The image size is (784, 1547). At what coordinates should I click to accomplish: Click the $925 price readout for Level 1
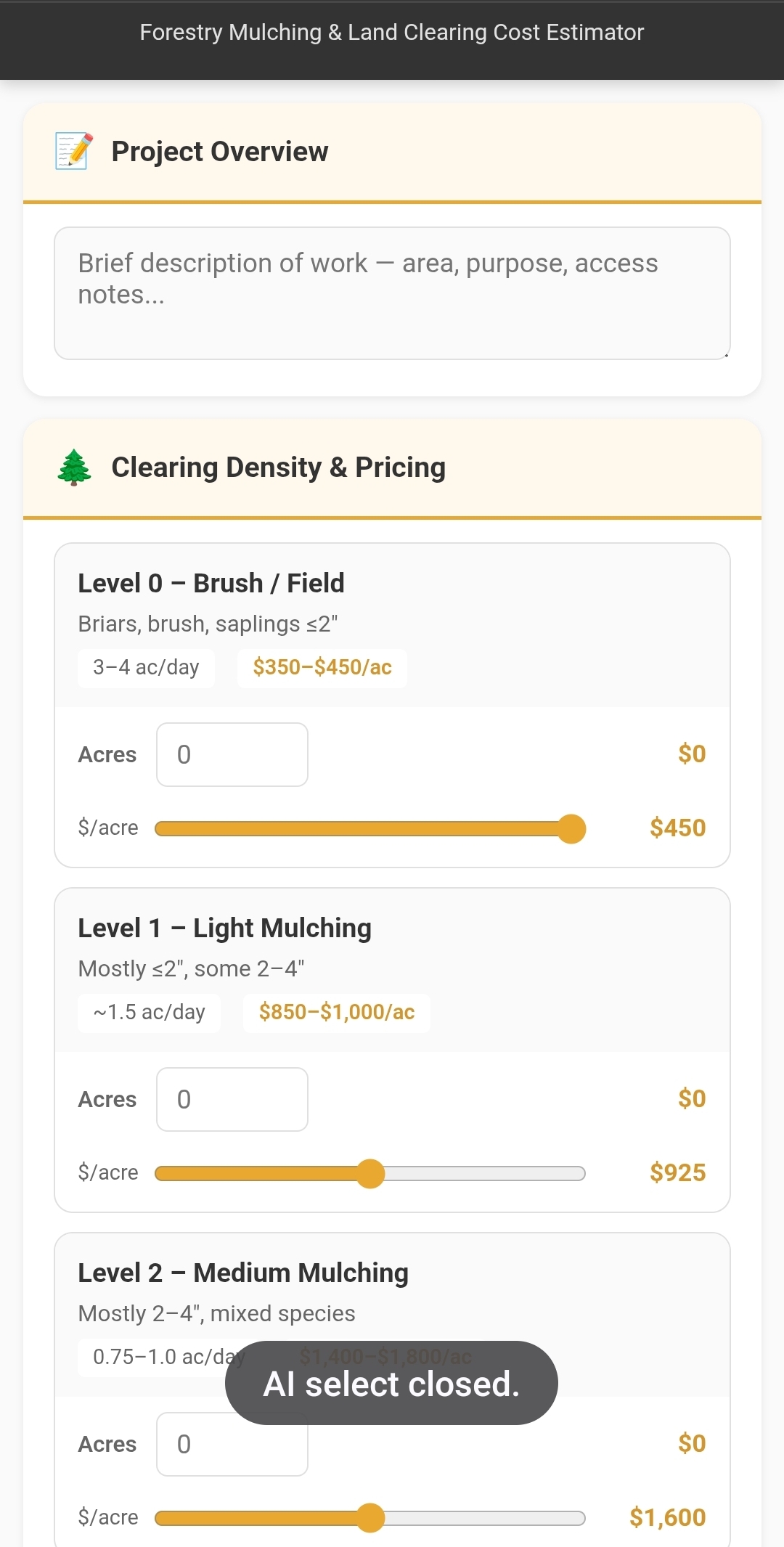coord(677,1172)
